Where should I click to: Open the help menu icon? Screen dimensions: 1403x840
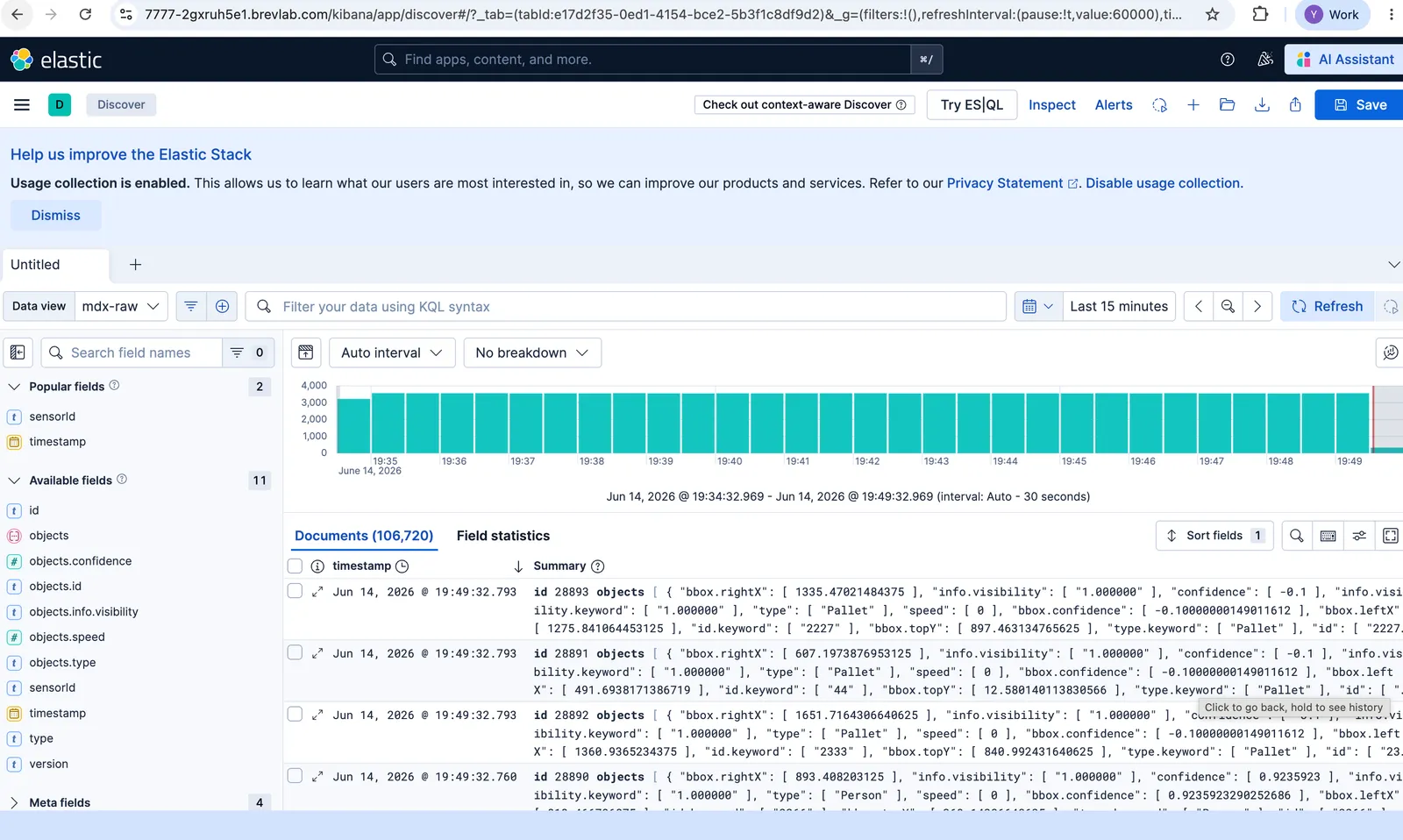coord(1228,60)
